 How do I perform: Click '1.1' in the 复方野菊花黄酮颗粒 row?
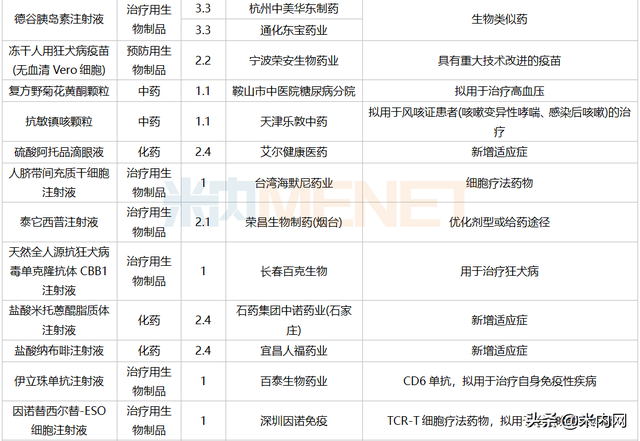point(203,91)
